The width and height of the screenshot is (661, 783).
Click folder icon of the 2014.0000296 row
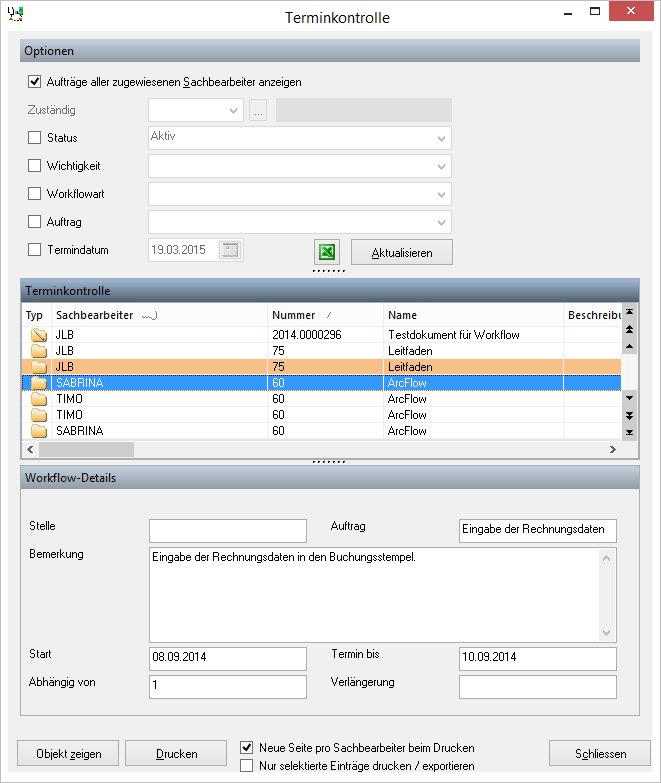[38, 335]
